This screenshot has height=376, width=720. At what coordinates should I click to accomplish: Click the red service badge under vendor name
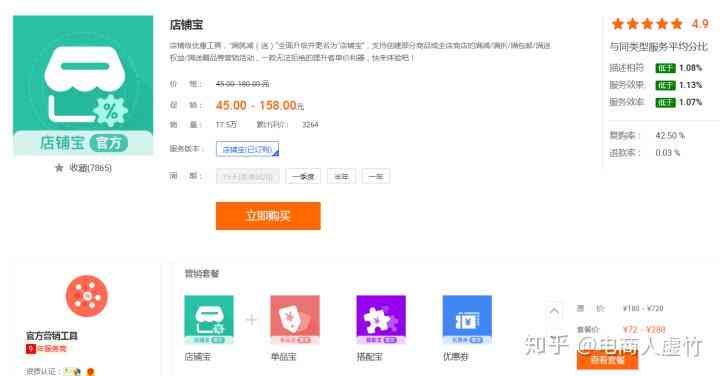[x=46, y=349]
